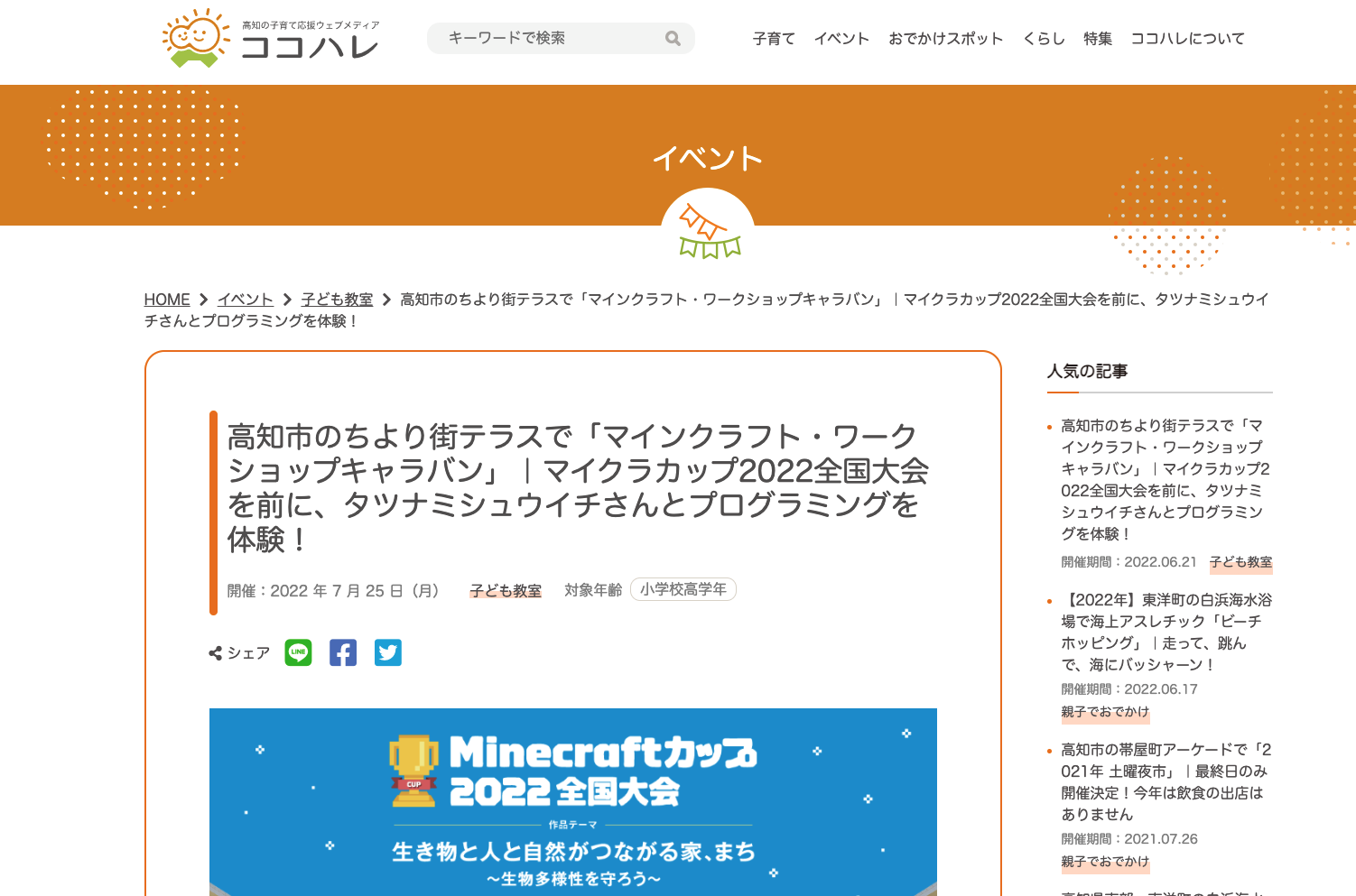Expand the breadcrumb after HOME
Screen dimensions: 1356x896
[204, 299]
